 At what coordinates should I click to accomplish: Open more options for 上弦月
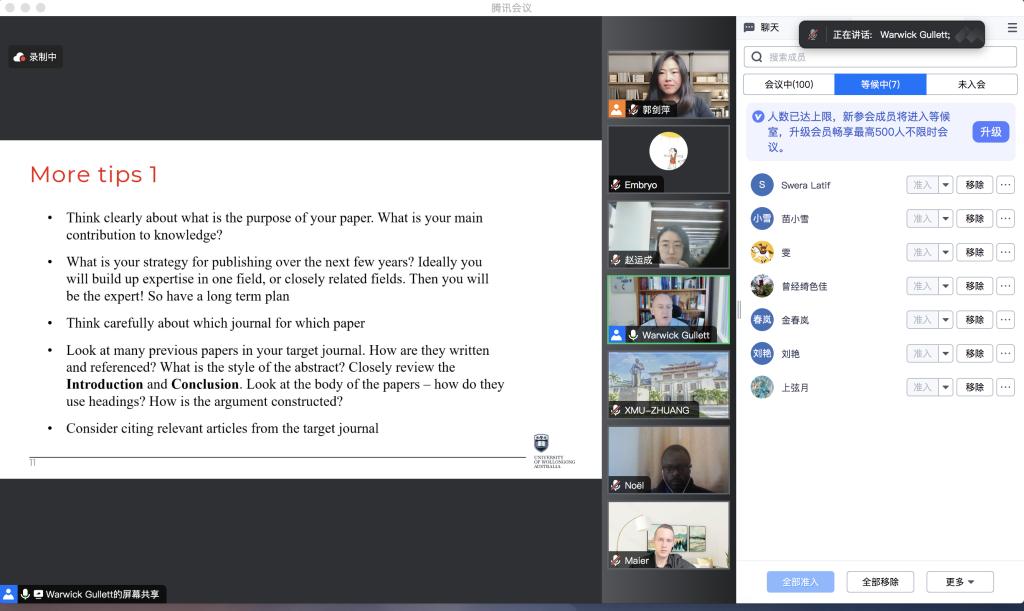click(1005, 387)
